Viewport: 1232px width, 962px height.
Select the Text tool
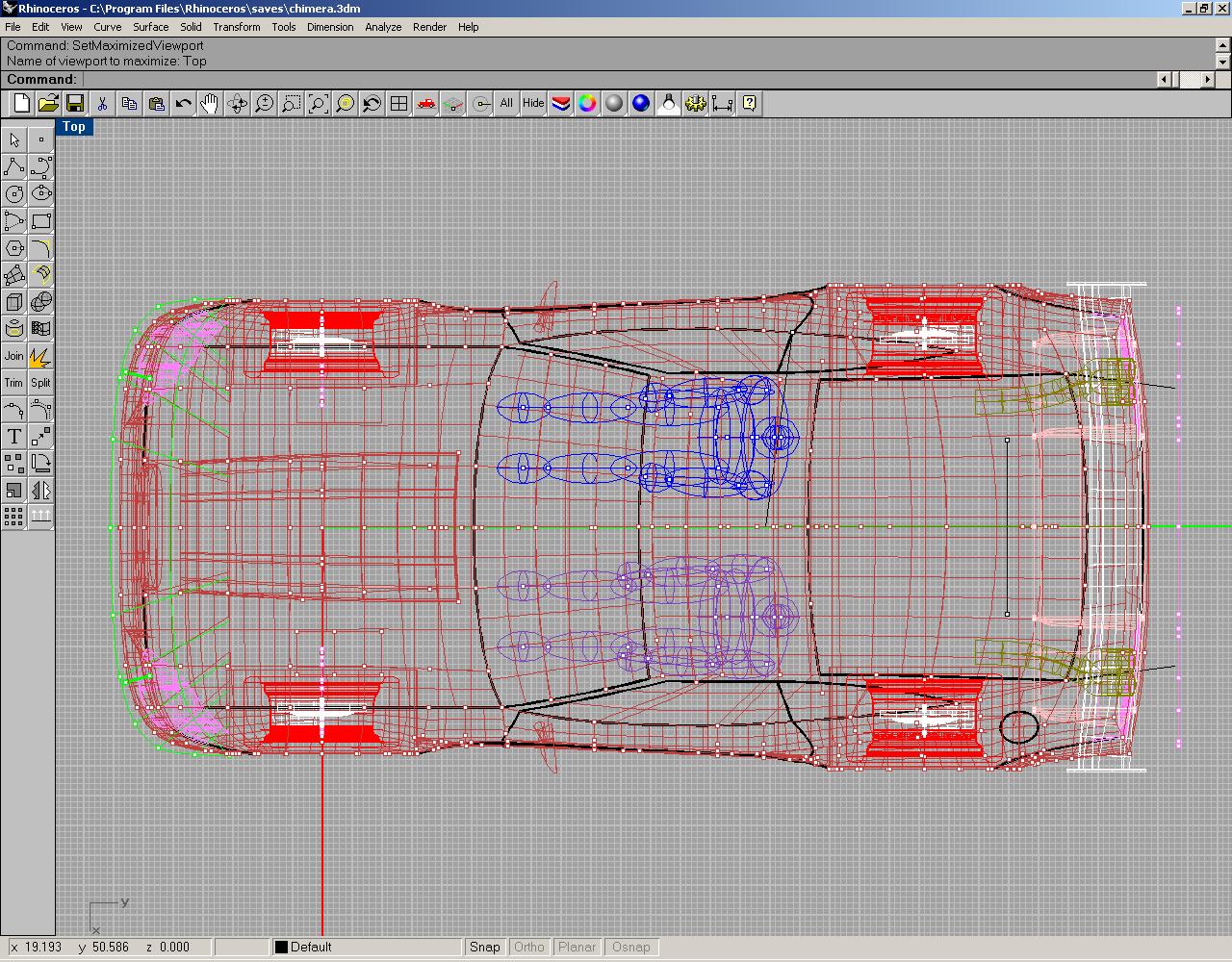[x=13, y=438]
